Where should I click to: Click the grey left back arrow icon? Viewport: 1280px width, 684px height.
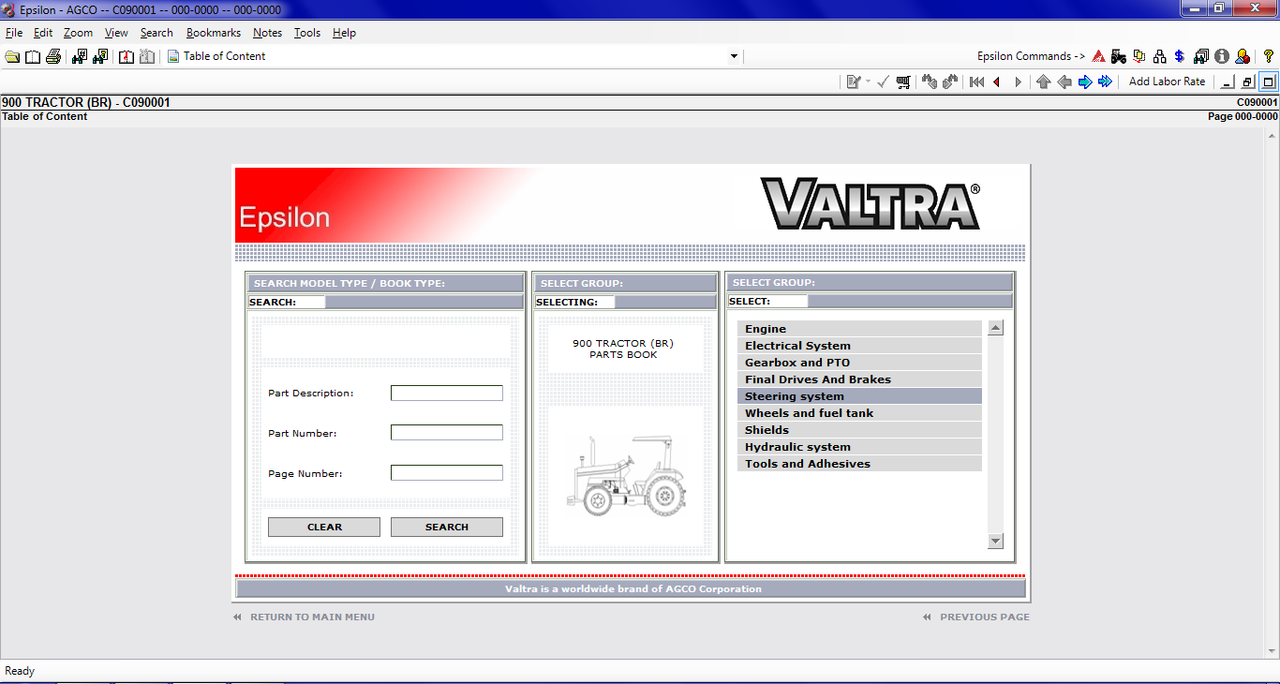(1065, 82)
